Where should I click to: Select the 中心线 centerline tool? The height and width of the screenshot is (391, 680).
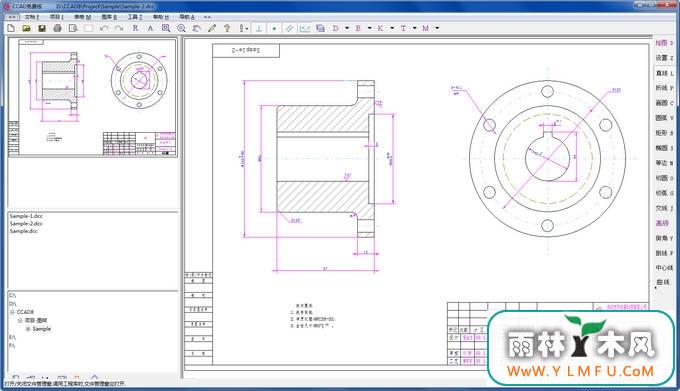(x=664, y=268)
